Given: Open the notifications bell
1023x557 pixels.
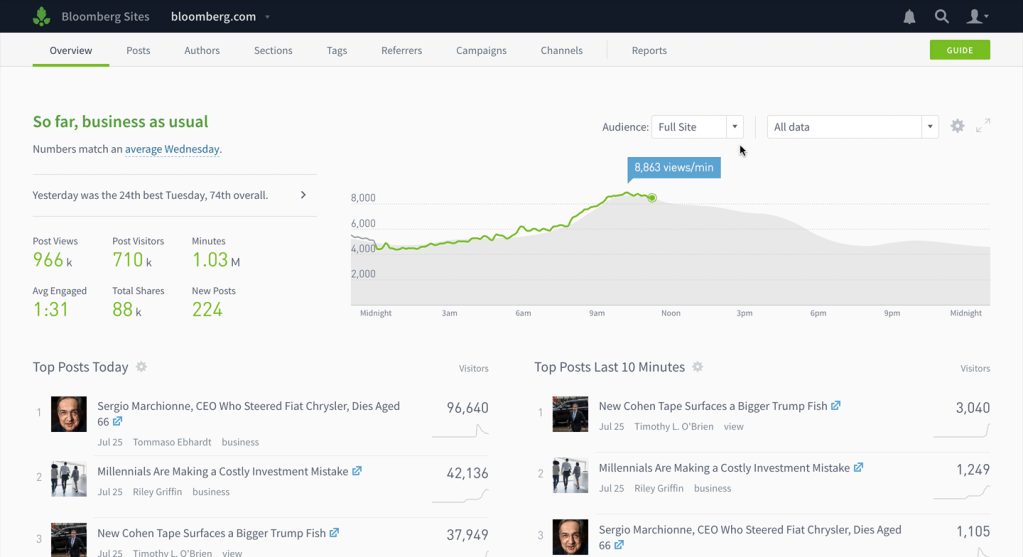Looking at the screenshot, I should [x=909, y=17].
